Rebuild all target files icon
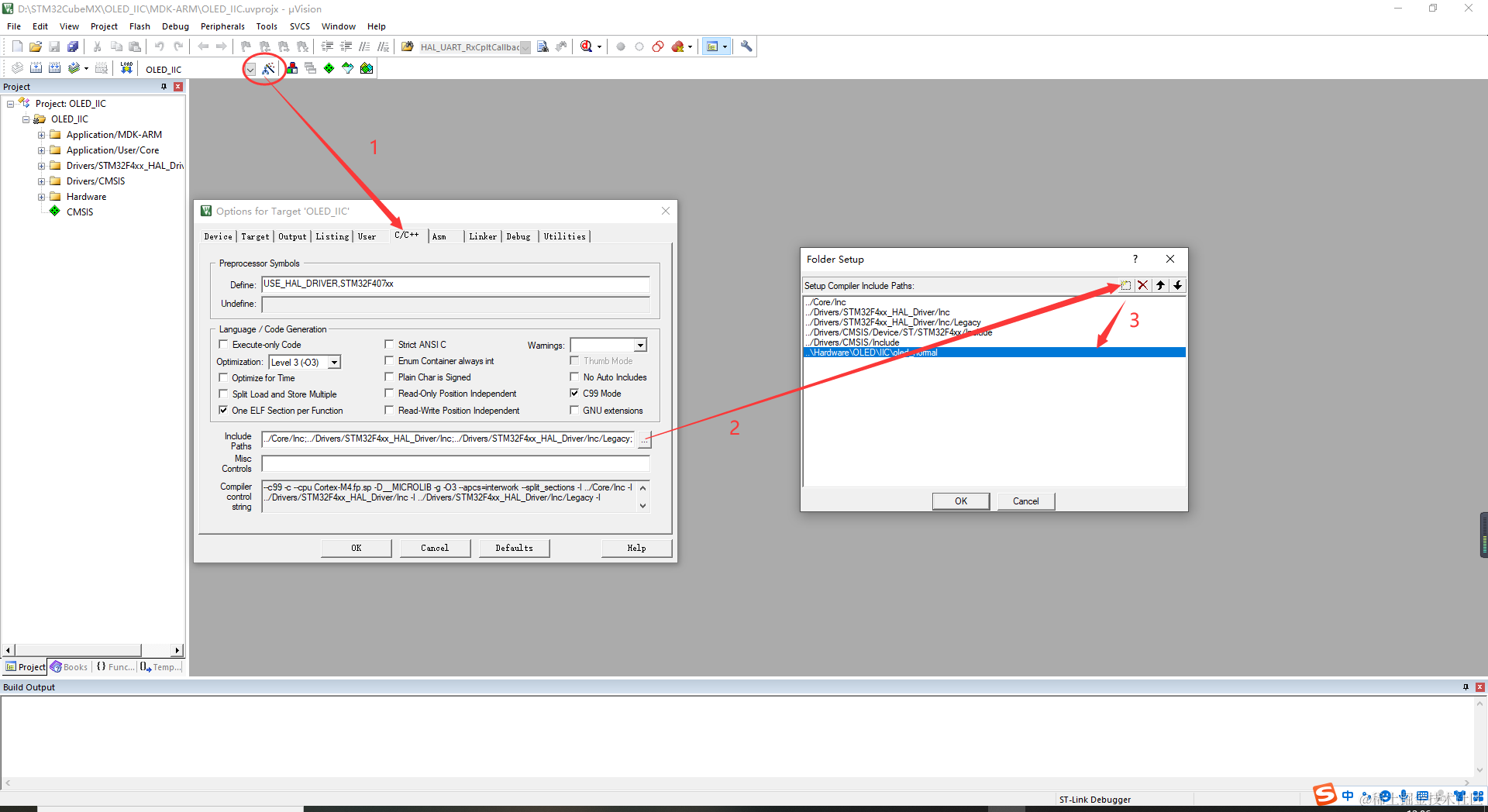The image size is (1488, 812). pos(54,68)
